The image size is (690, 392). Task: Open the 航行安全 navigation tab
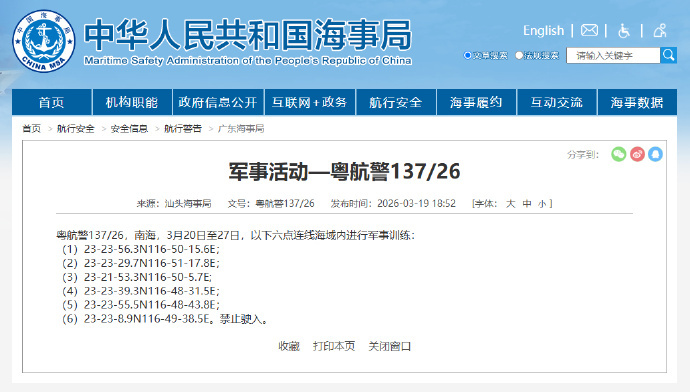(x=396, y=102)
